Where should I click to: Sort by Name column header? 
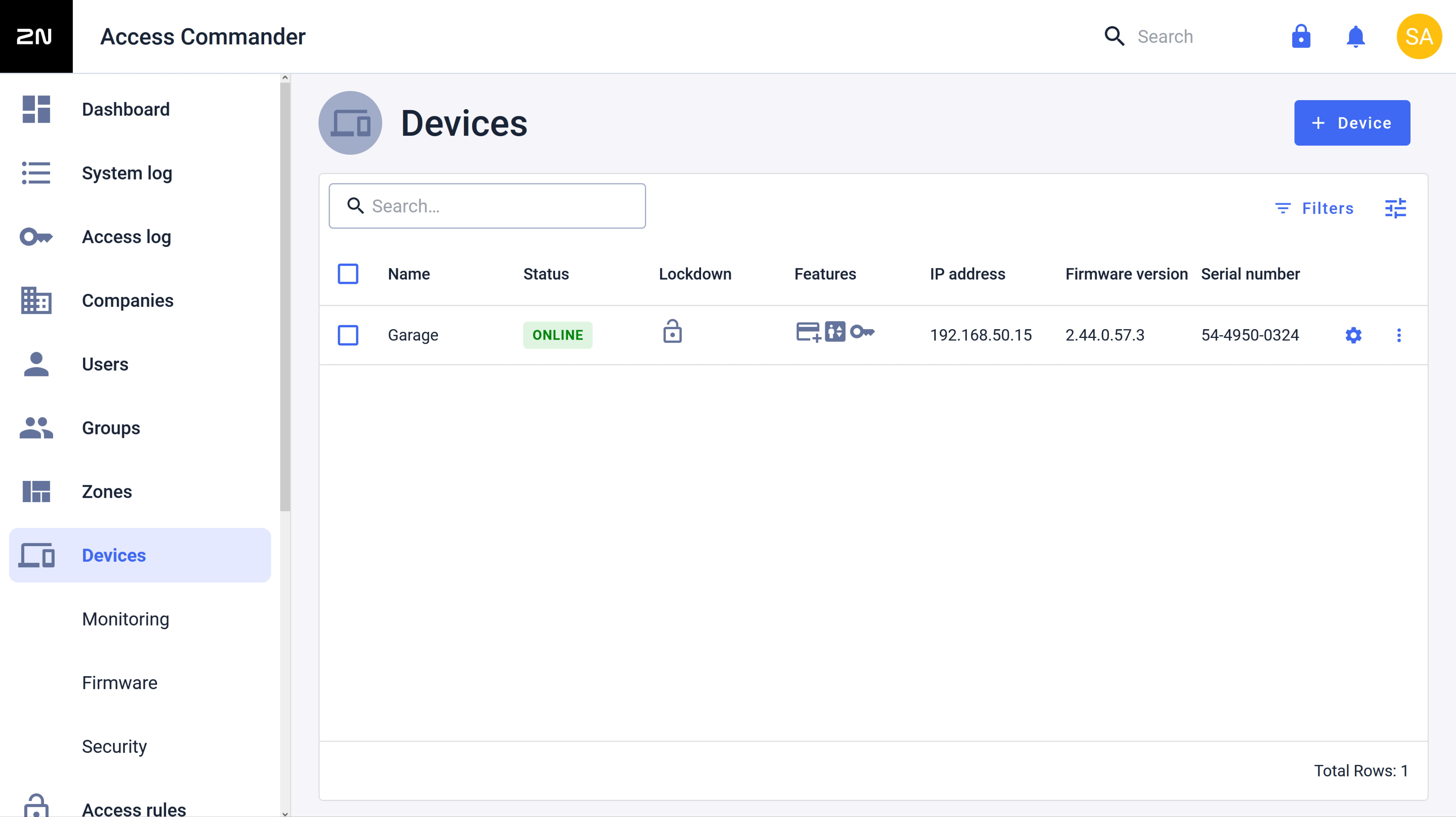click(x=409, y=274)
